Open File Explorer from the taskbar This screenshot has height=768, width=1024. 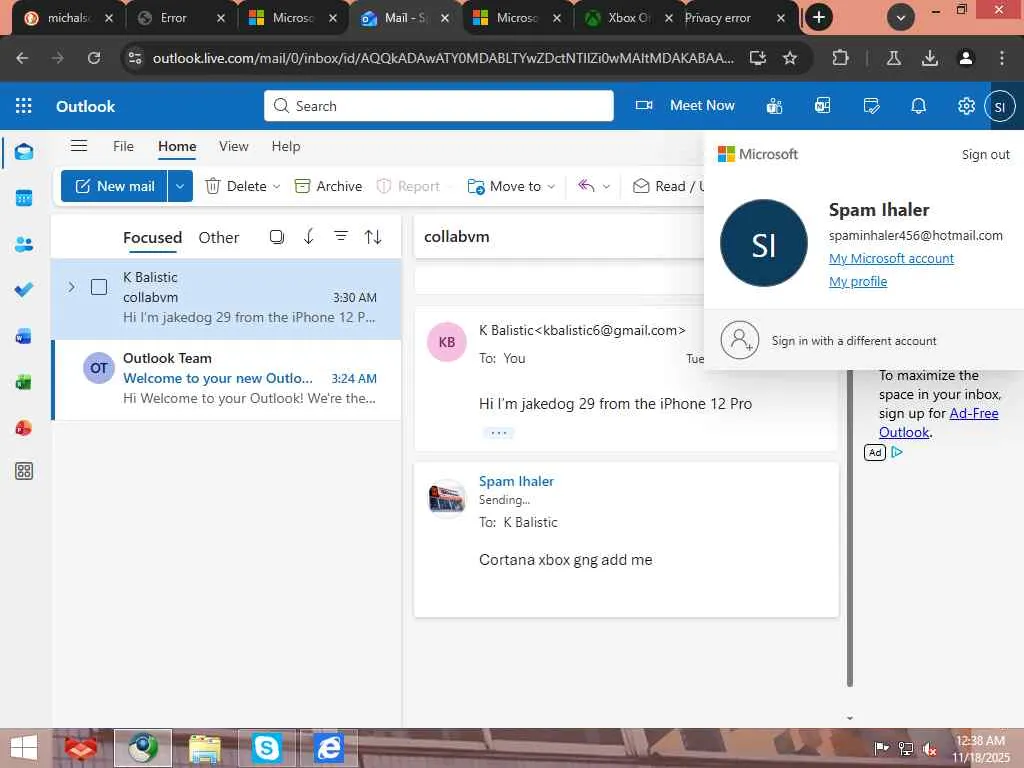pos(204,748)
